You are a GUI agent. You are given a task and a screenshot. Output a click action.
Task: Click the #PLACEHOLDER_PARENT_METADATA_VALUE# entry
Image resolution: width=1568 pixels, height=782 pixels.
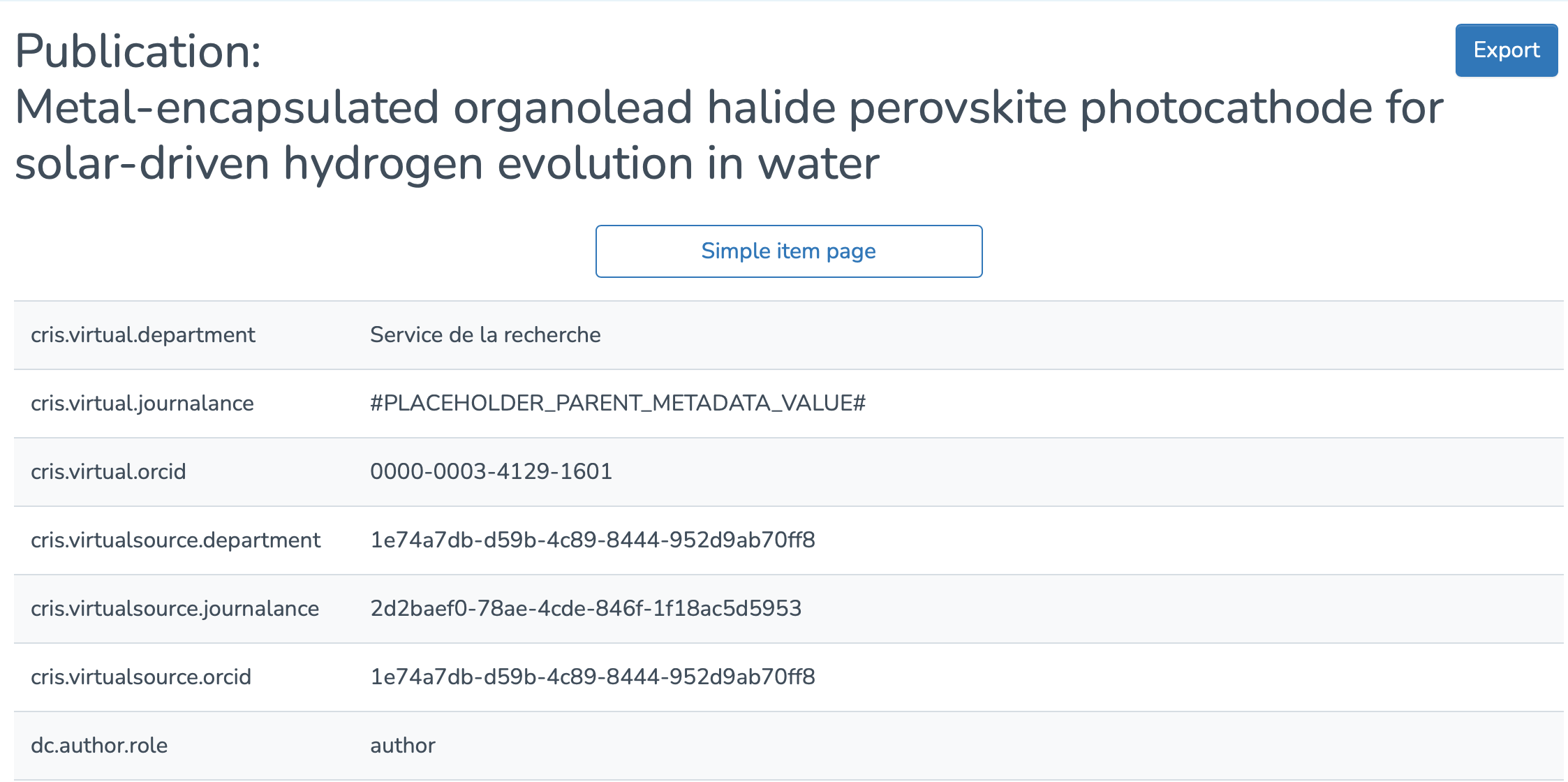point(618,404)
